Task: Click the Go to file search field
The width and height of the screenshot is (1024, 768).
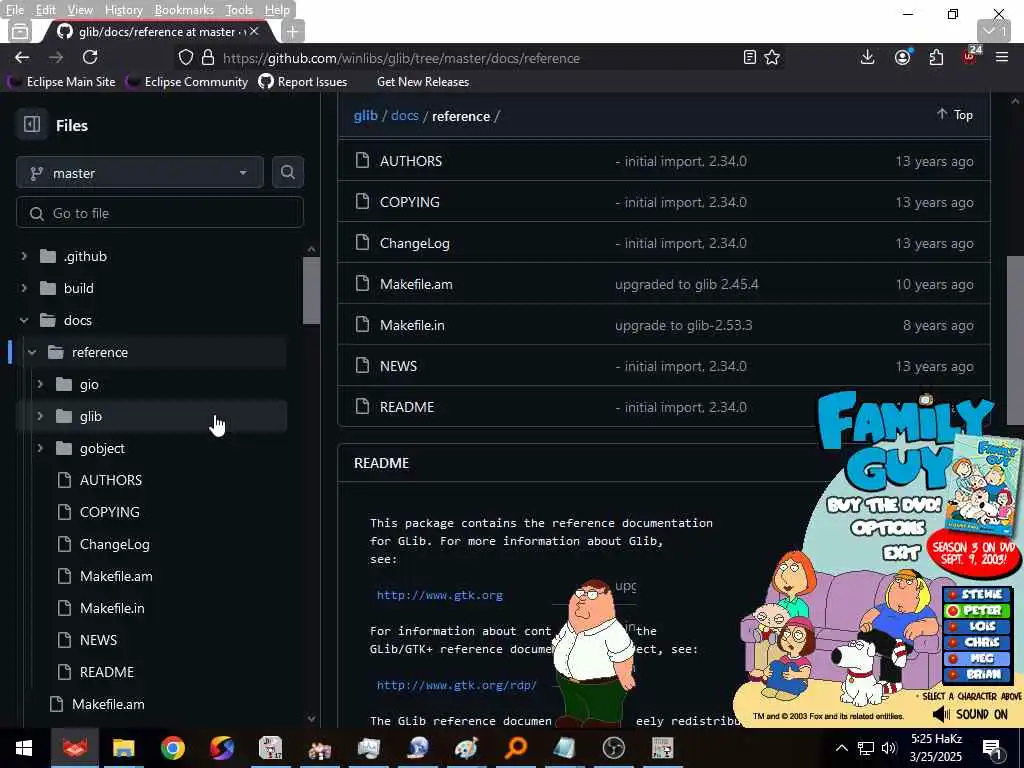Action: (x=159, y=213)
